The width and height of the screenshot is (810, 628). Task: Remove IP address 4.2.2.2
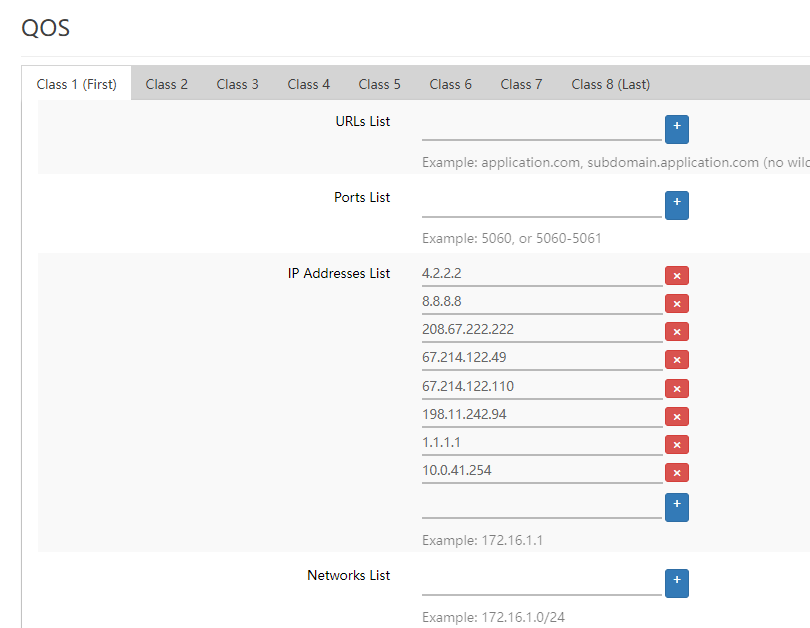[x=677, y=276]
